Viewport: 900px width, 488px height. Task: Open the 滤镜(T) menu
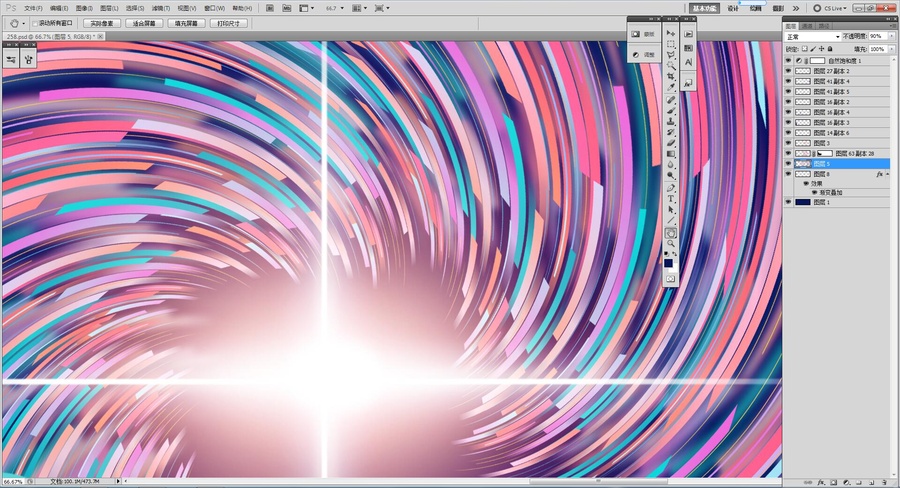(x=161, y=8)
